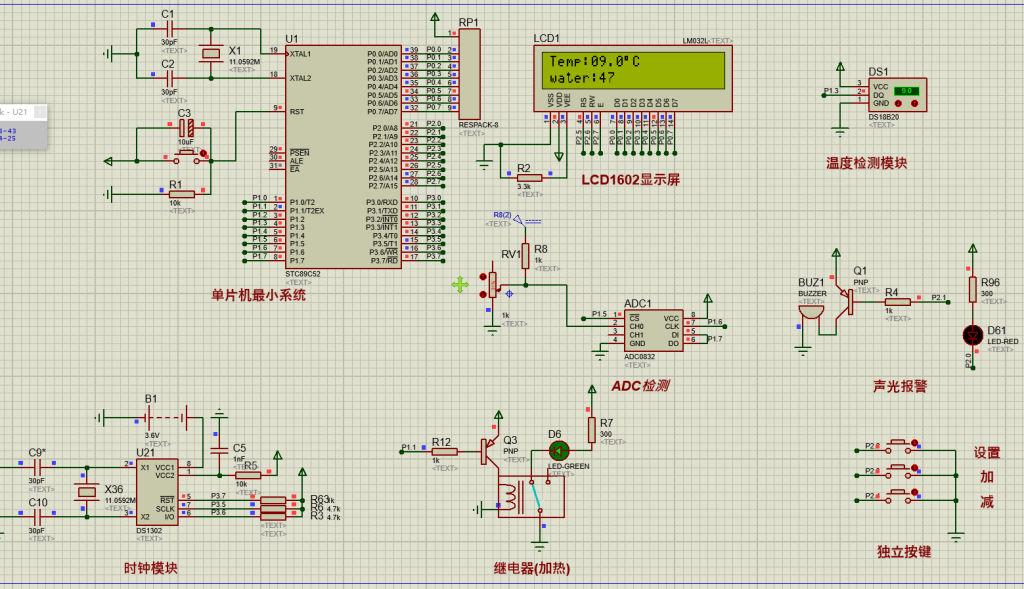This screenshot has height=589, width=1024.
Task: Click the green LED D6
Action: pyautogui.click(x=558, y=451)
